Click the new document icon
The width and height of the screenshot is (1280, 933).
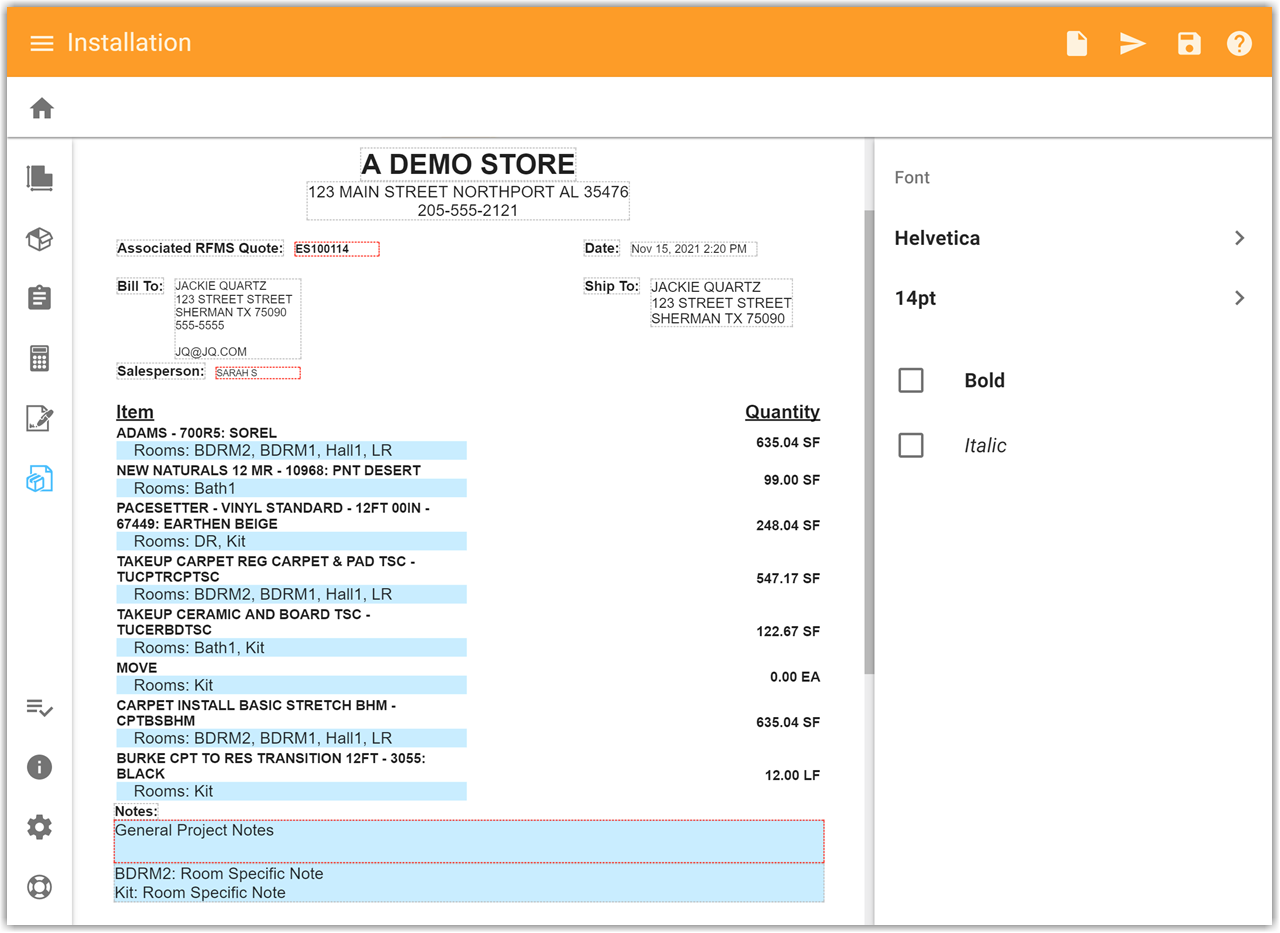1077,43
